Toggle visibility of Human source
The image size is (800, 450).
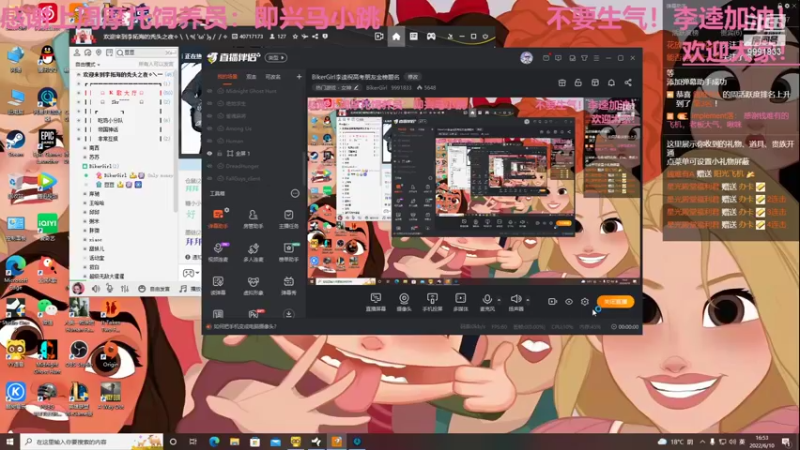click(x=209, y=141)
